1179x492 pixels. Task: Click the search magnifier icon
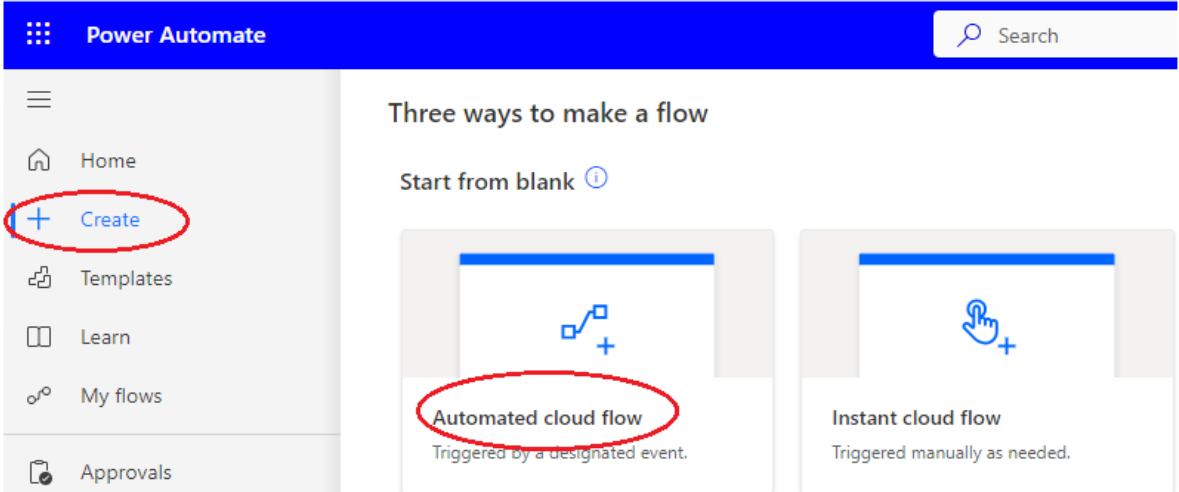969,36
